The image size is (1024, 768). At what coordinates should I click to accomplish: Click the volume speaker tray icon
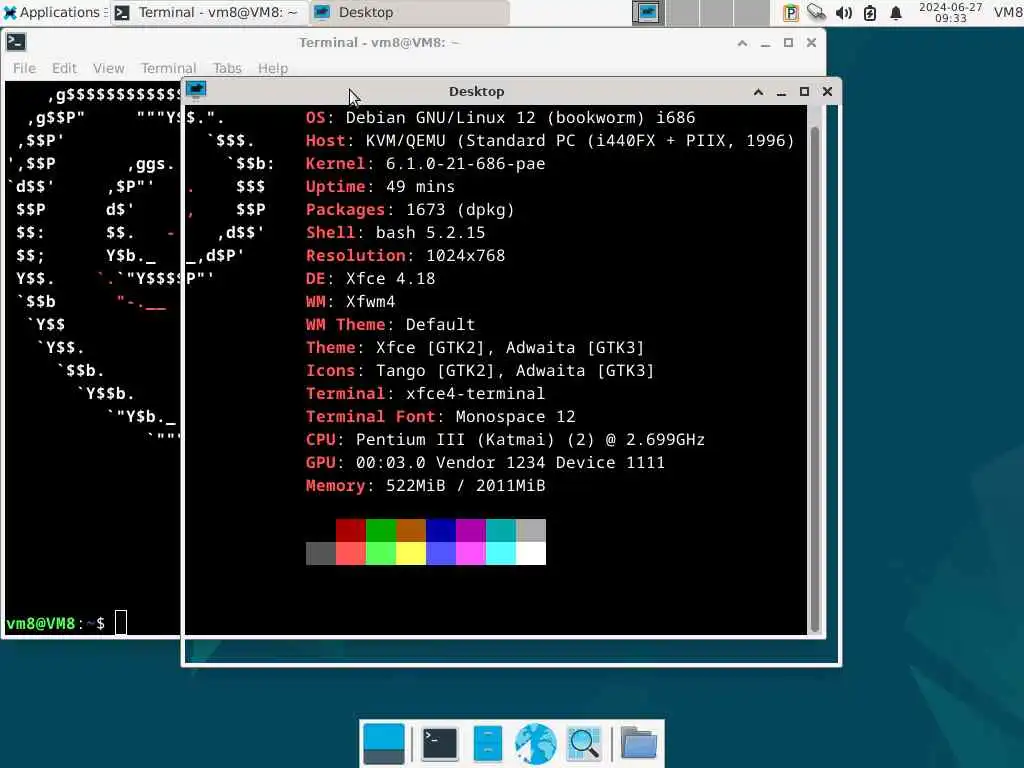pyautogui.click(x=843, y=12)
